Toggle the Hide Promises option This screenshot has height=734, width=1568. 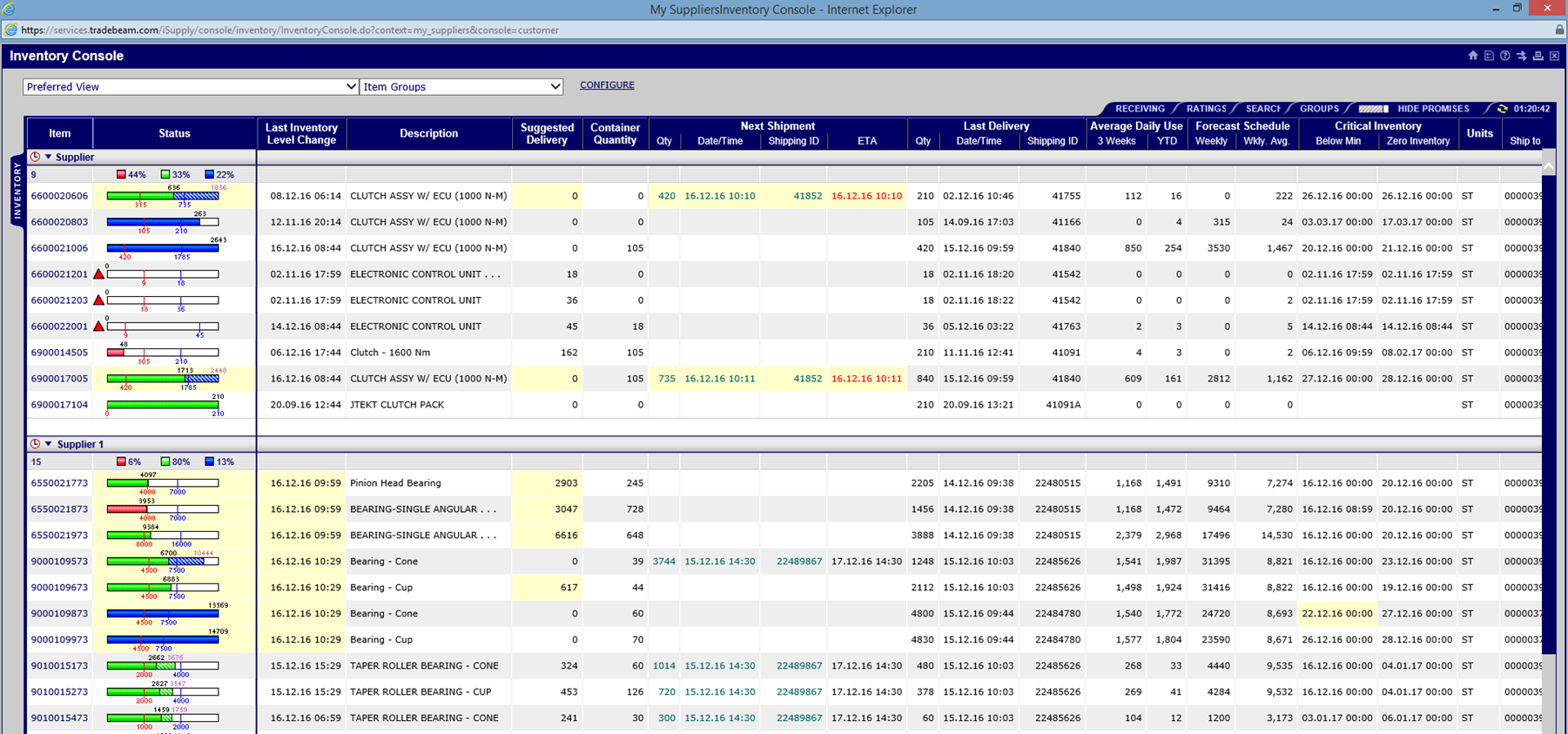pos(1432,109)
